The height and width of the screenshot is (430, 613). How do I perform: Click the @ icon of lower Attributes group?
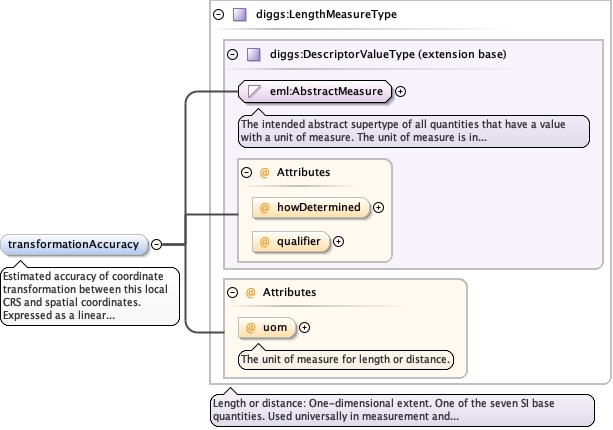251,292
